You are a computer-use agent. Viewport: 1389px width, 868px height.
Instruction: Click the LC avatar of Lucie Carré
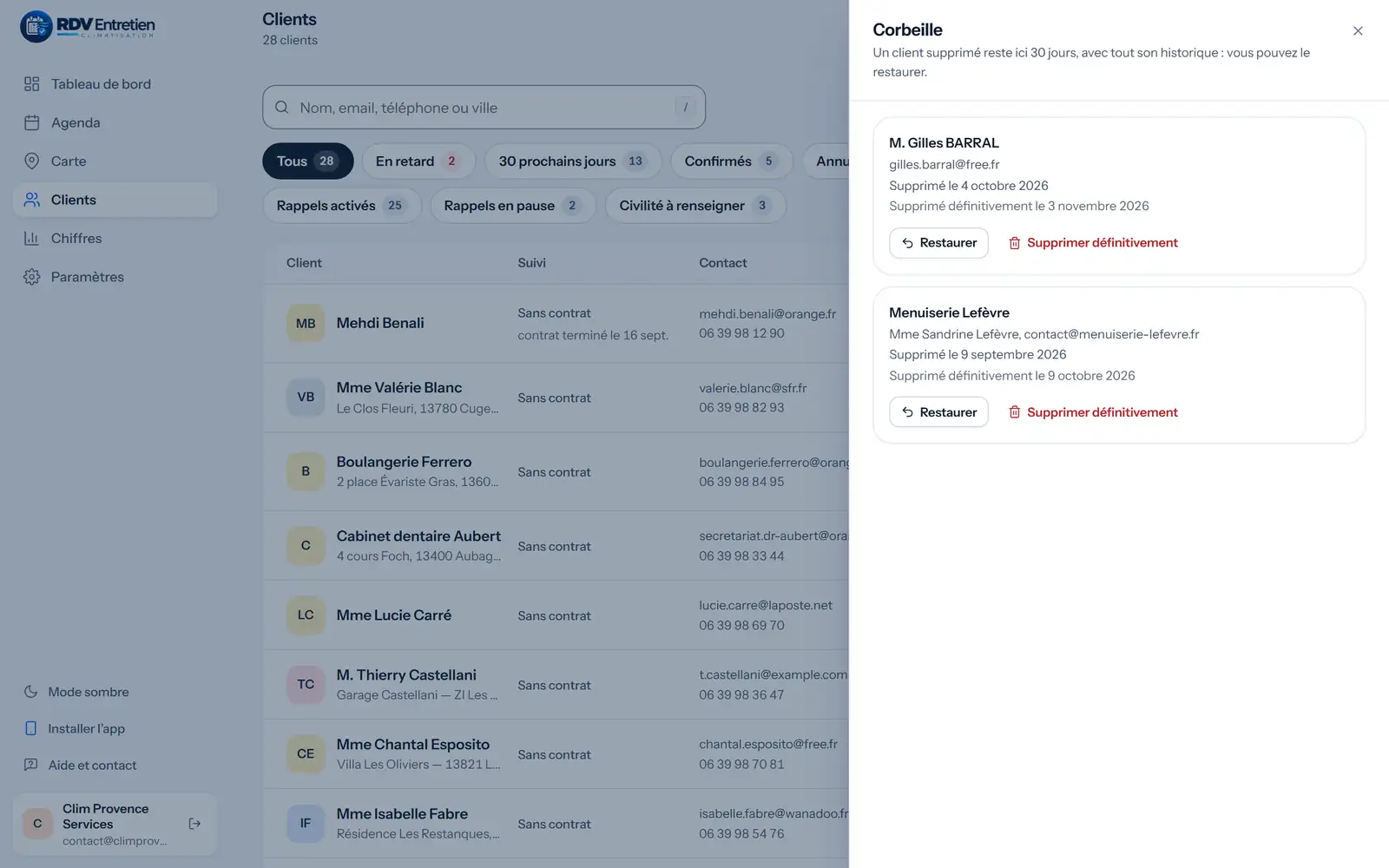pyautogui.click(x=306, y=615)
